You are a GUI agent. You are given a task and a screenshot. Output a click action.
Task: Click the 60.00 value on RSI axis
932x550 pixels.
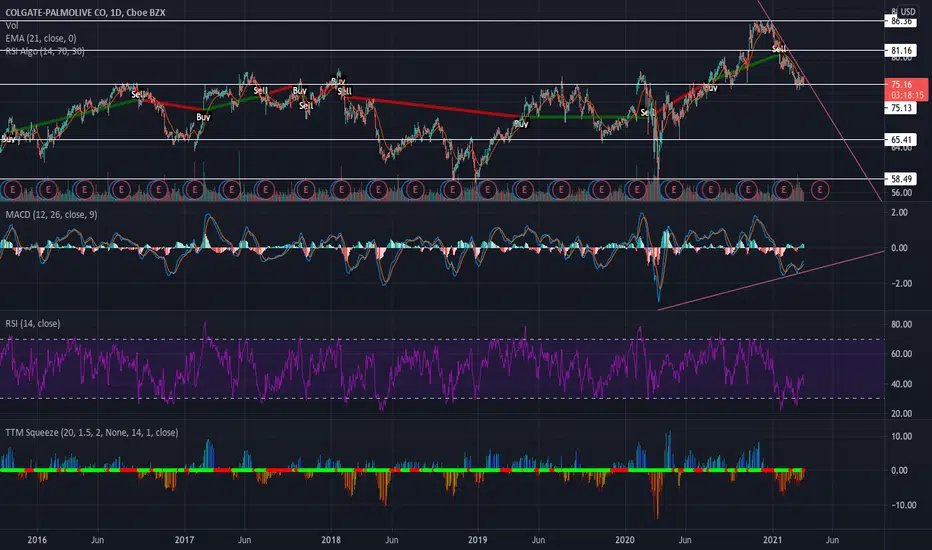(x=901, y=354)
